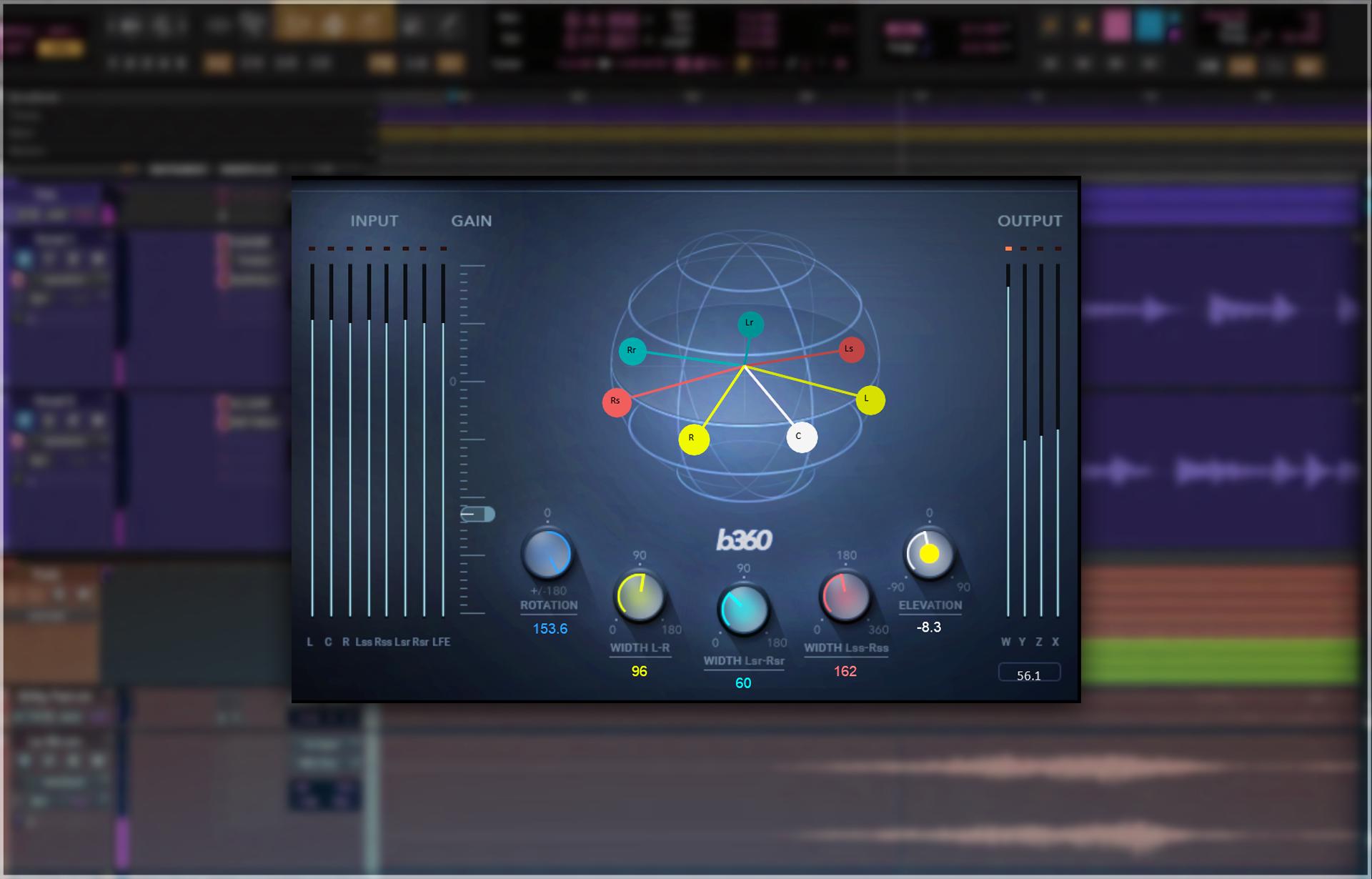Image resolution: width=1372 pixels, height=879 pixels.
Task: Select the yellow L speaker node
Action: coord(870,399)
